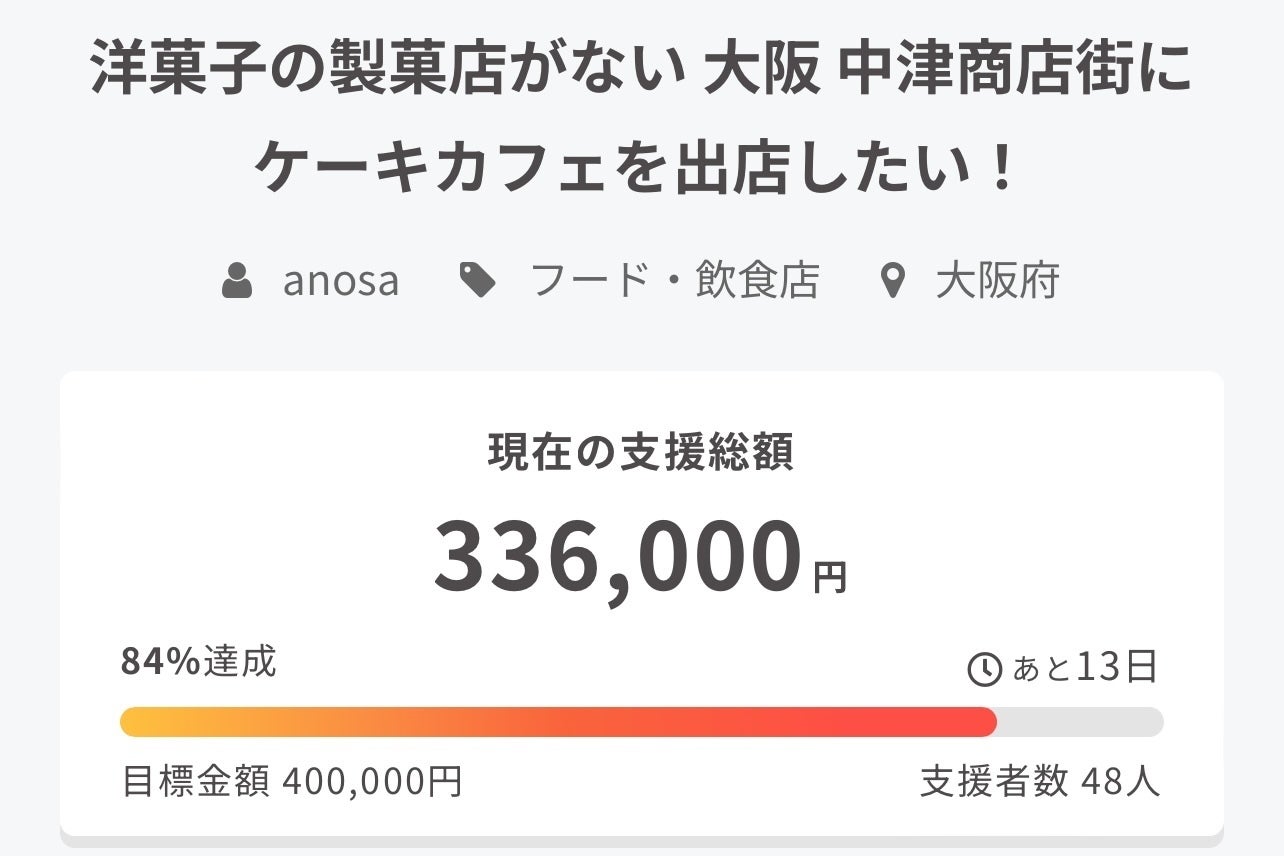Select the 大阪府 location link
1284x856 pixels.
click(x=997, y=282)
